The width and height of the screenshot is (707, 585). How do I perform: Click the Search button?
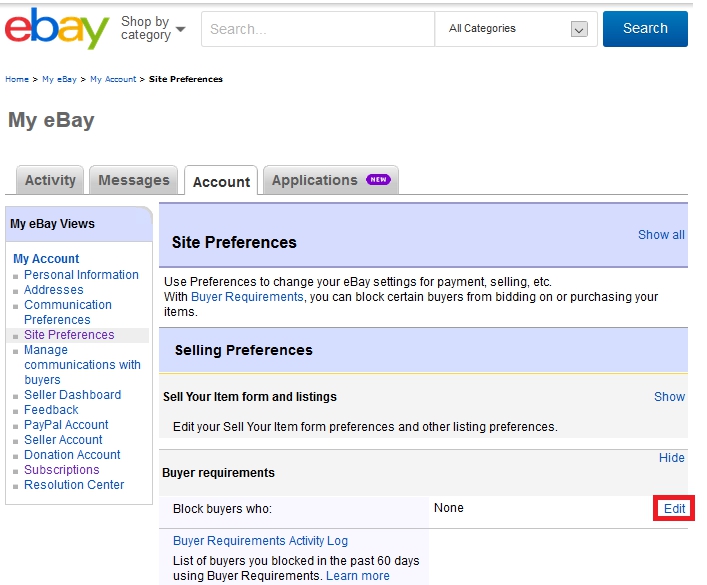click(645, 29)
